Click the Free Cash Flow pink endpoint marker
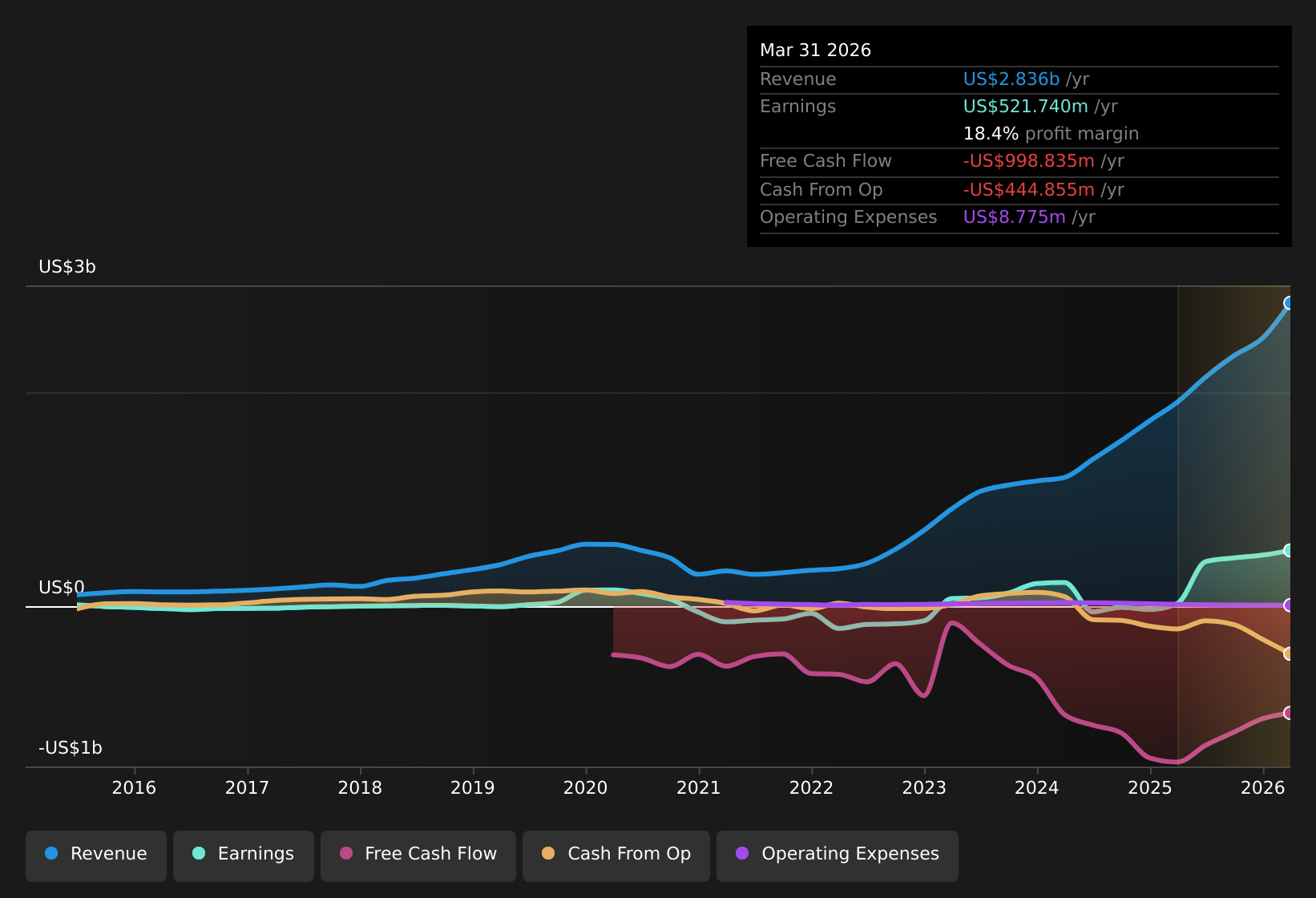The height and width of the screenshot is (898, 1316). point(1289,713)
